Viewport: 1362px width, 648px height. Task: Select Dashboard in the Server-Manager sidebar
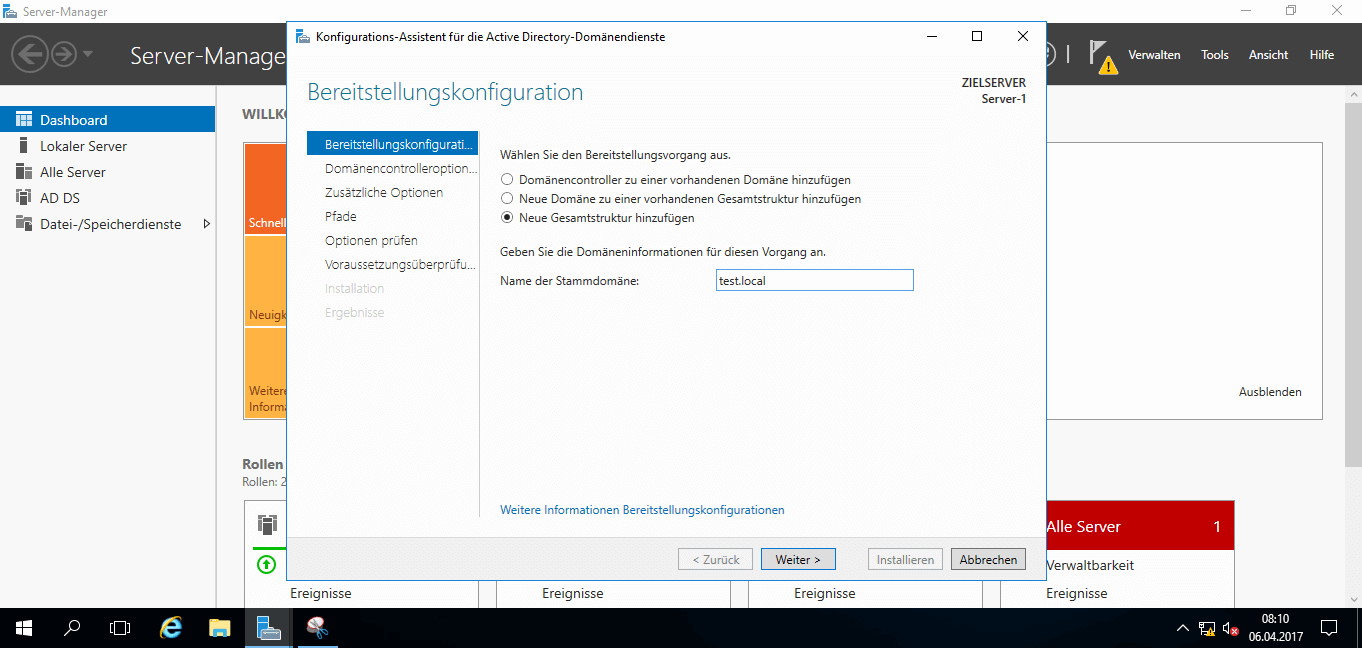point(107,120)
